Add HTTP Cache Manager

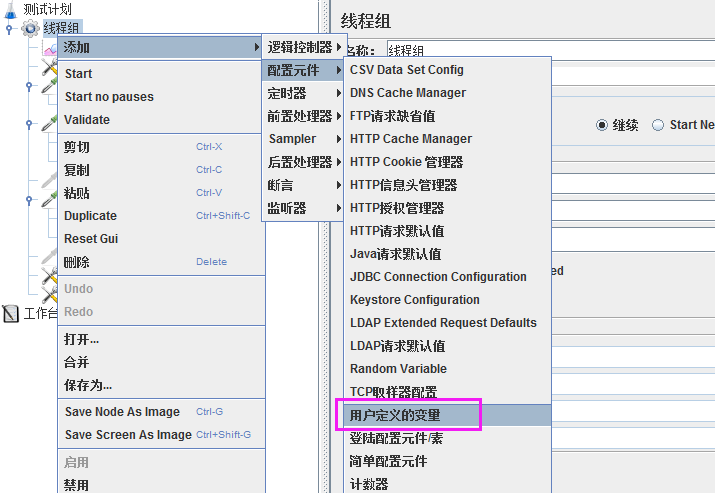447,139
